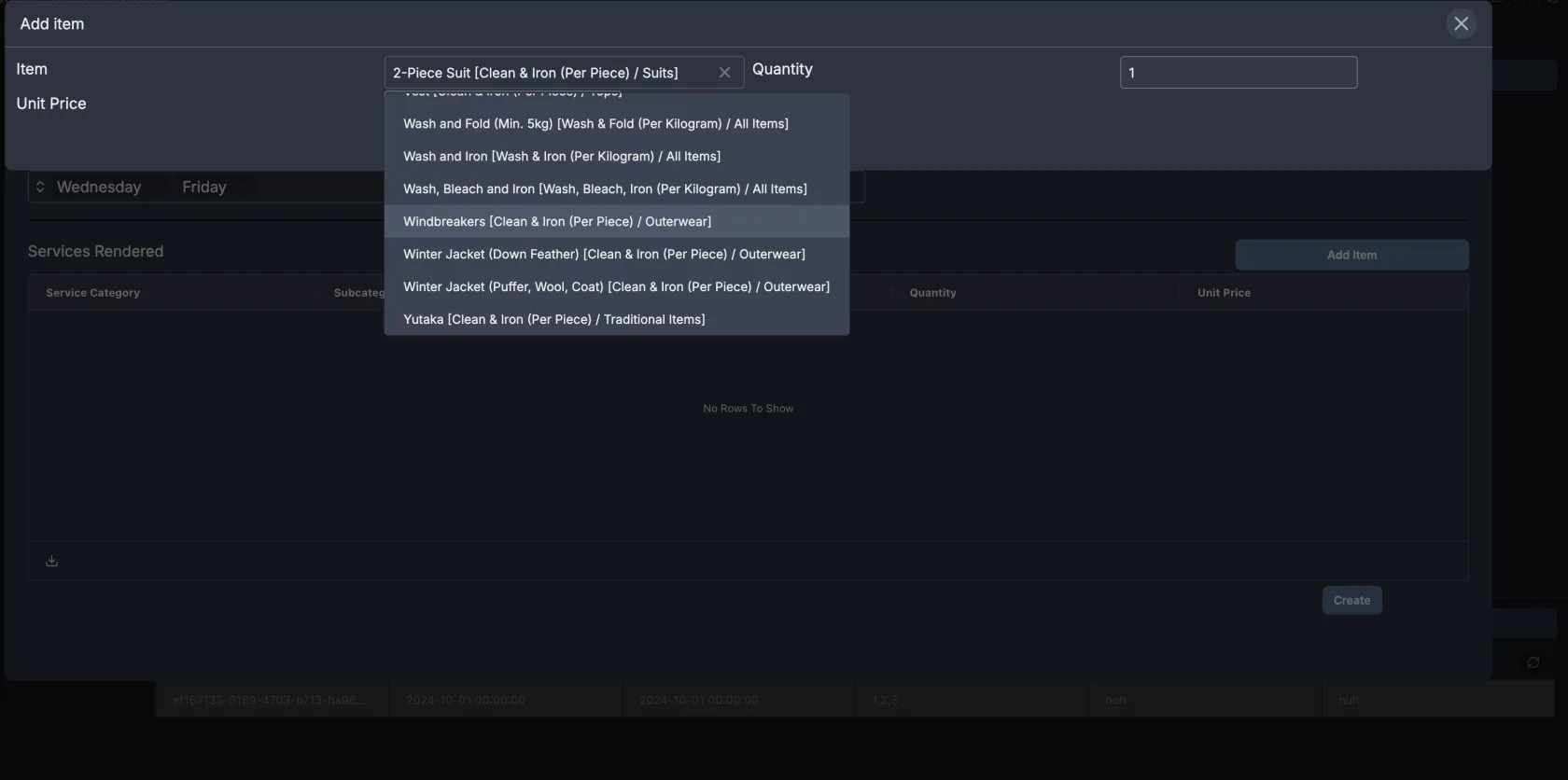
Task: Click the Quantity column header
Action: (x=932, y=293)
